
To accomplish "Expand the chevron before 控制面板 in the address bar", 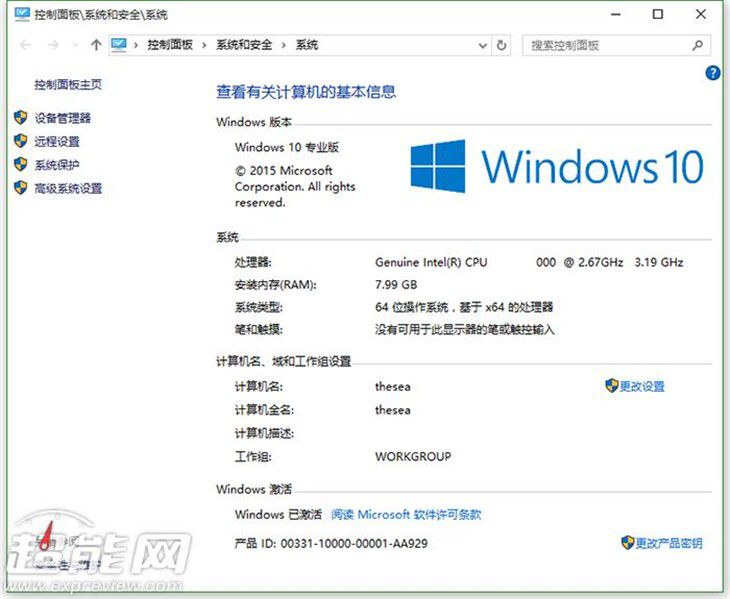I will coord(135,45).
